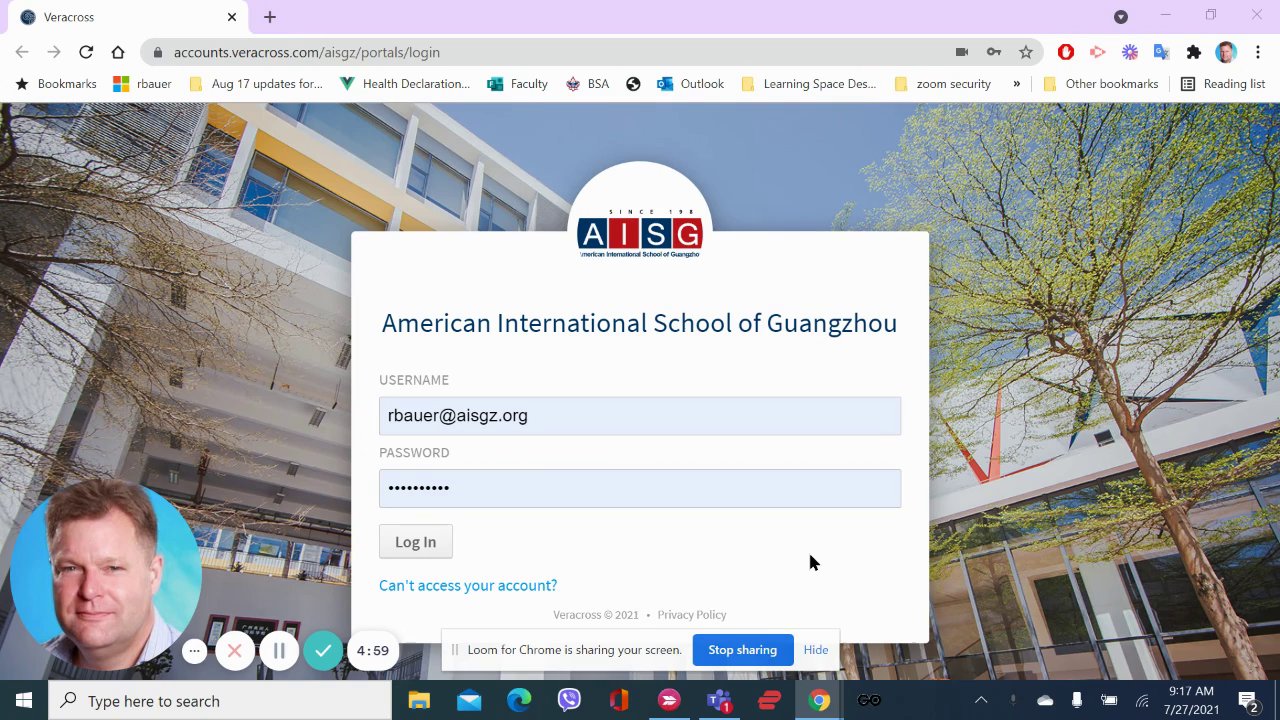Click the Loom webcam bubble
Image resolution: width=1280 pixels, height=720 pixels.
(x=105, y=574)
